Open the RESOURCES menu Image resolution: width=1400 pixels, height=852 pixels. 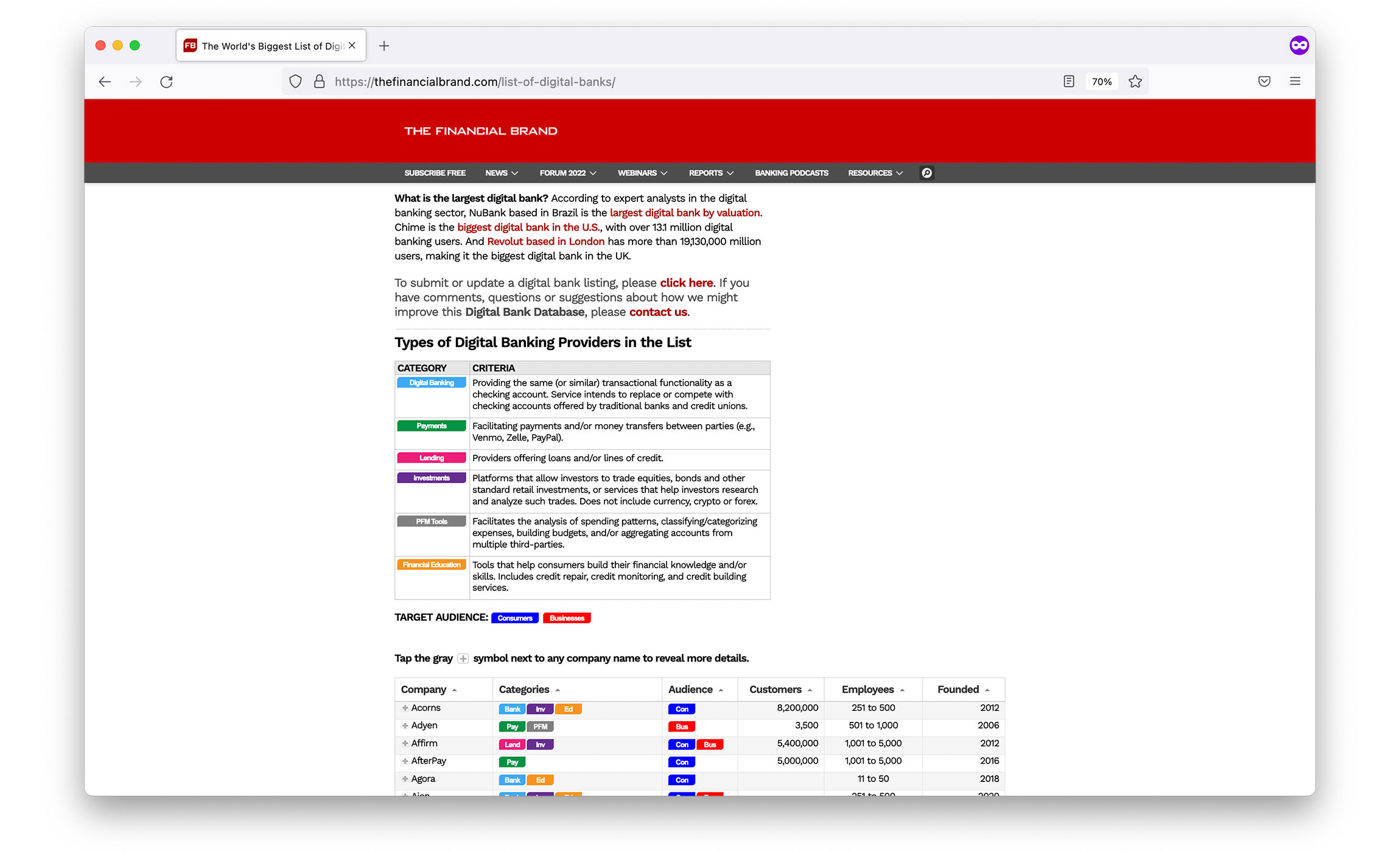click(x=875, y=173)
